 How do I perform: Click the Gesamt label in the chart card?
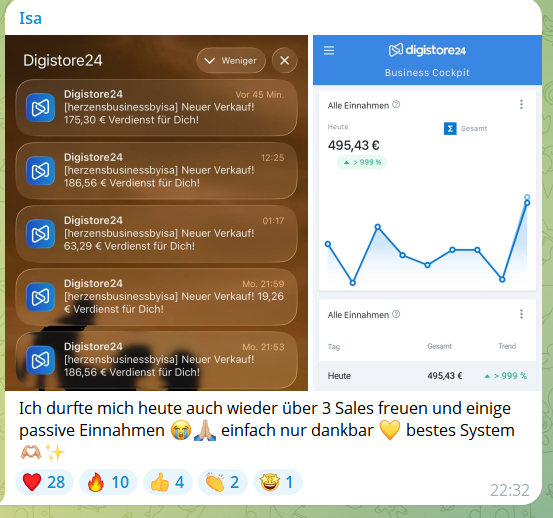click(474, 129)
